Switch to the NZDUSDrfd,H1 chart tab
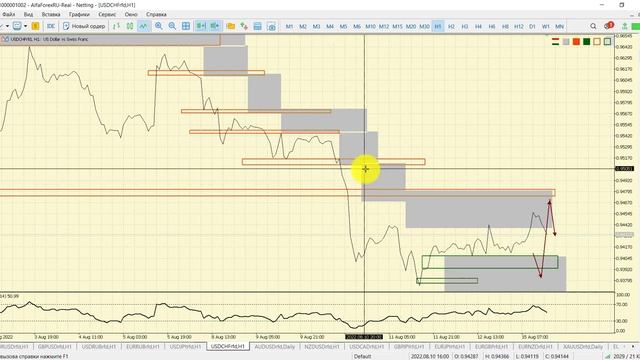Screen dimensions: 640x360 coord(322,347)
